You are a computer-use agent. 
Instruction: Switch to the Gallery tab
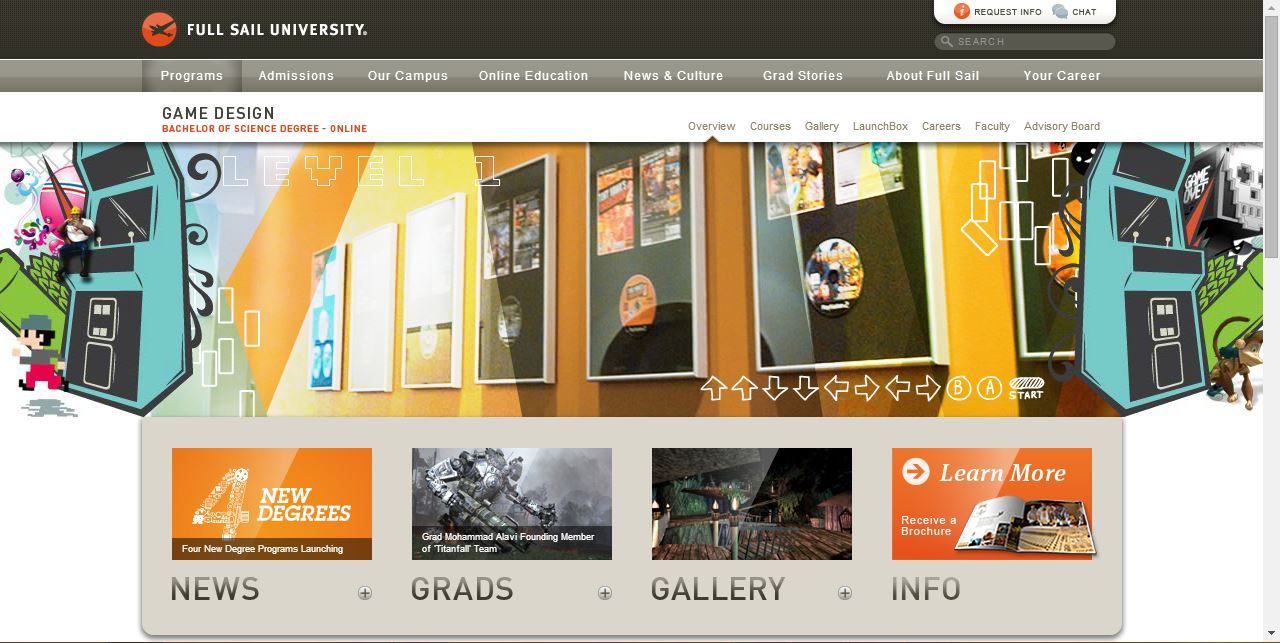tap(821, 126)
